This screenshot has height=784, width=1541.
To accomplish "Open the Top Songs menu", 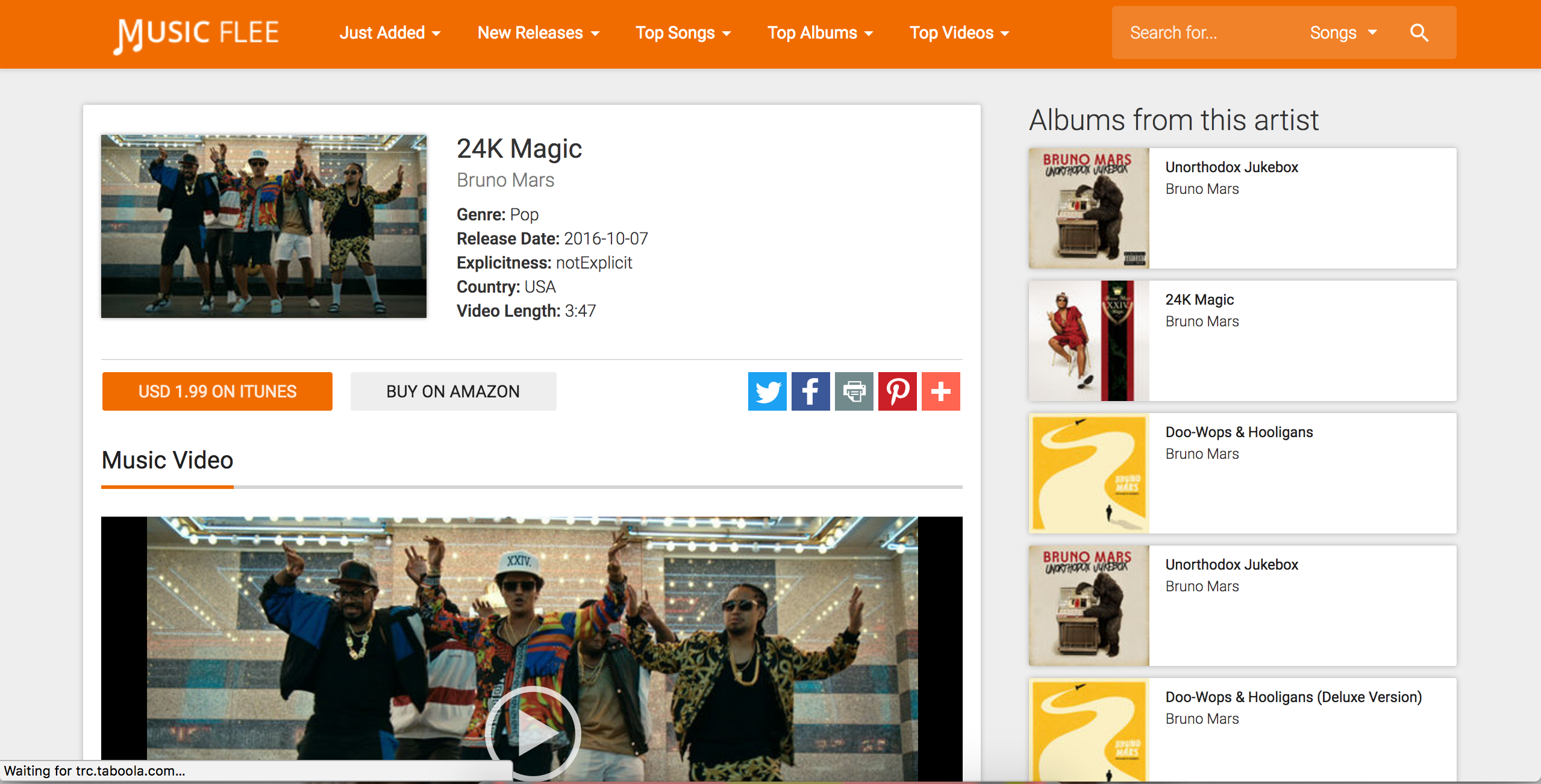I will (683, 33).
